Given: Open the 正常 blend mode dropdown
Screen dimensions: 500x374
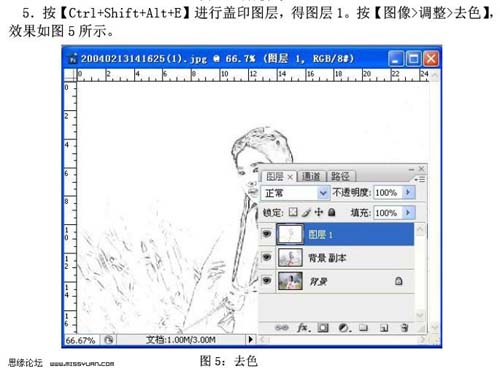Looking at the screenshot, I should (x=295, y=193).
